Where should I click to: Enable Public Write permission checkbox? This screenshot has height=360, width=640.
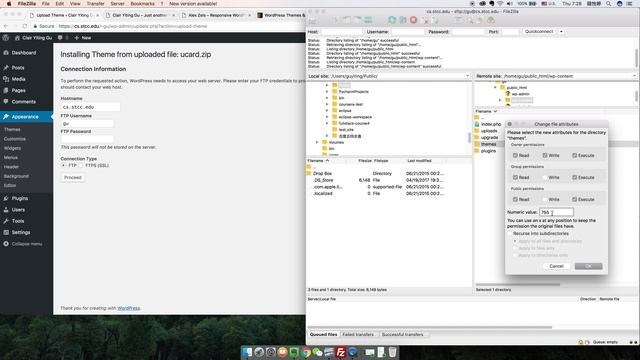(x=545, y=200)
